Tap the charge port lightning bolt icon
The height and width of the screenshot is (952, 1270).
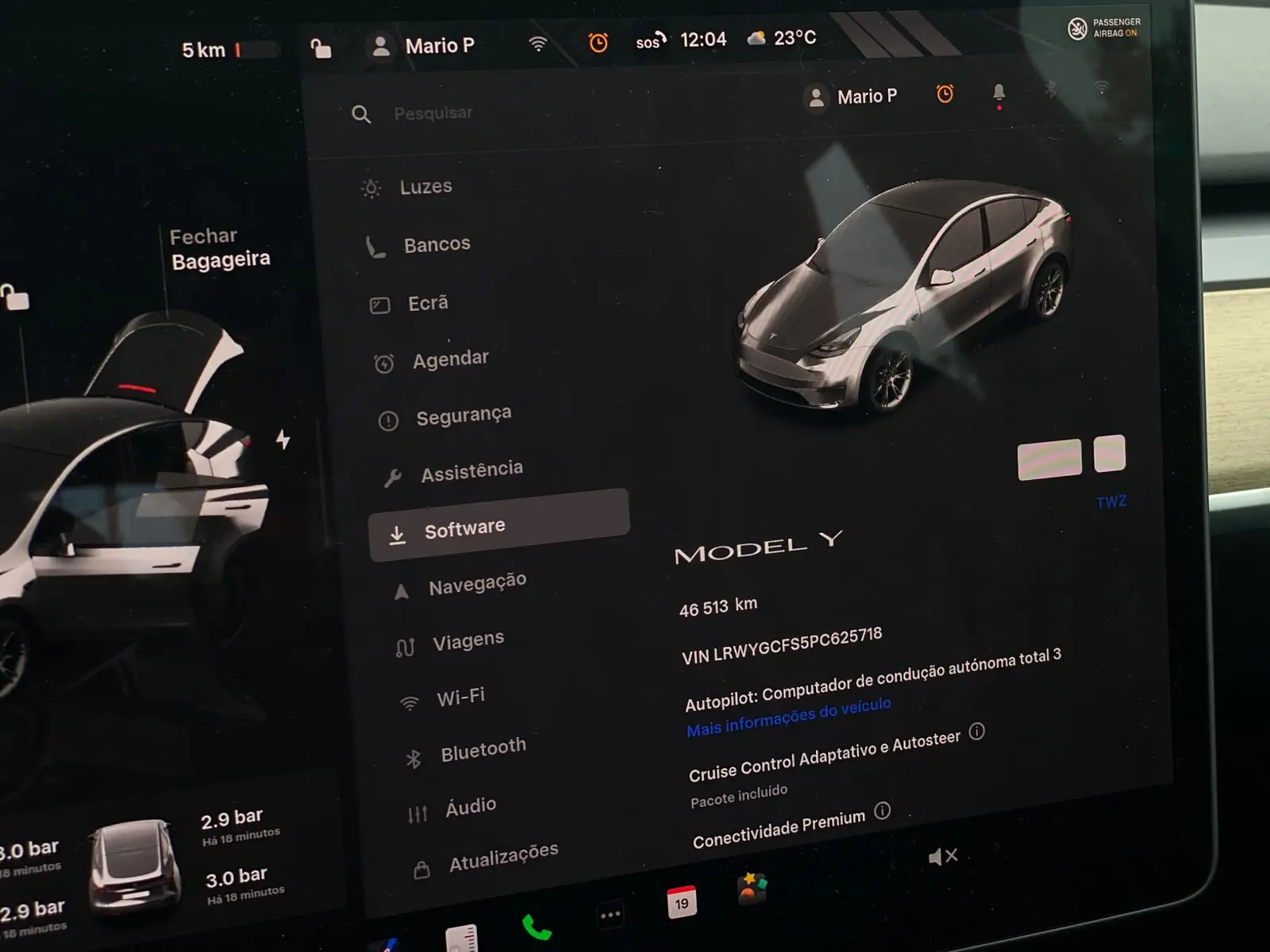tap(283, 439)
